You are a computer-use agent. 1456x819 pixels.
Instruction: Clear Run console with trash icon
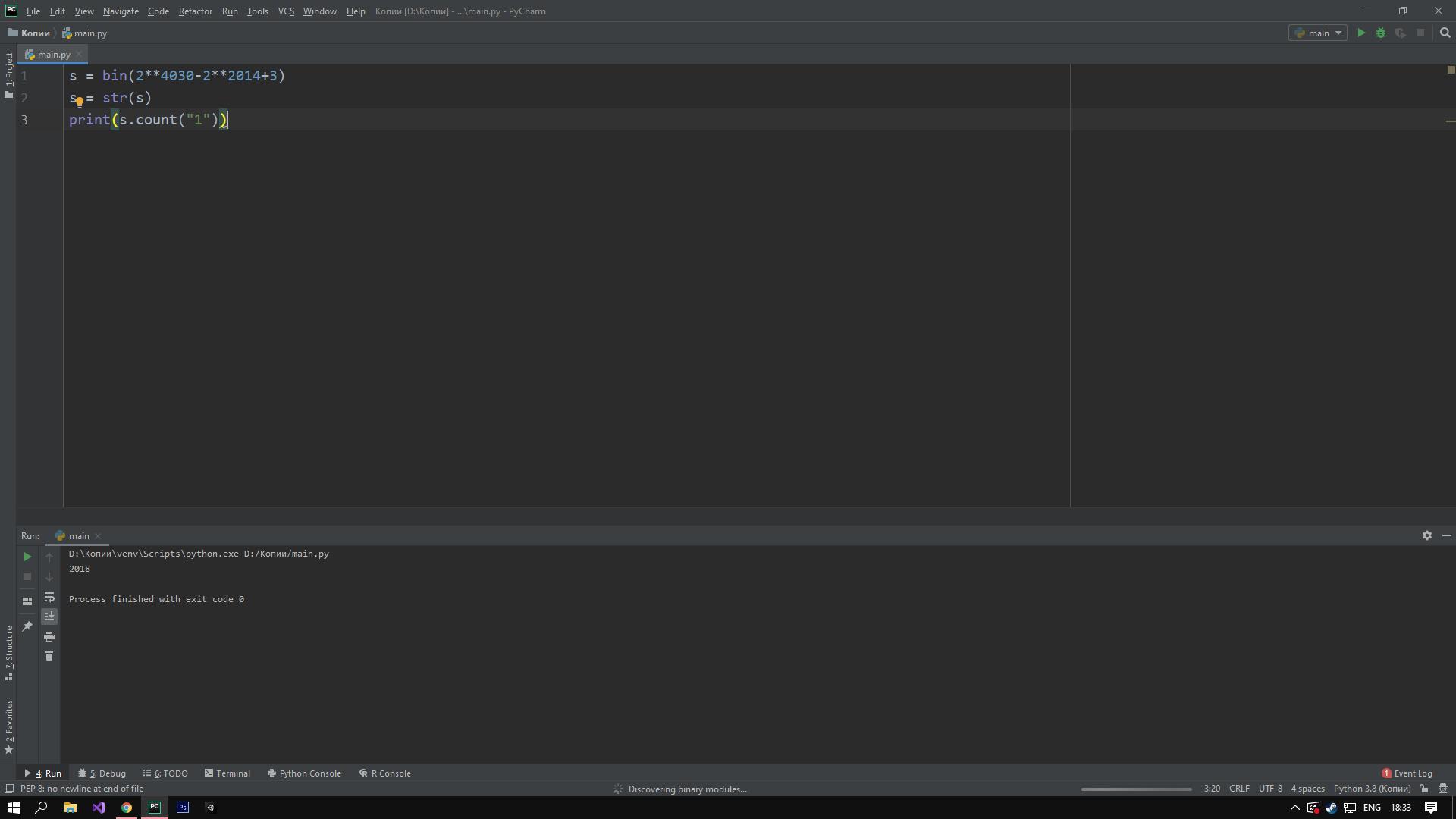tap(49, 656)
